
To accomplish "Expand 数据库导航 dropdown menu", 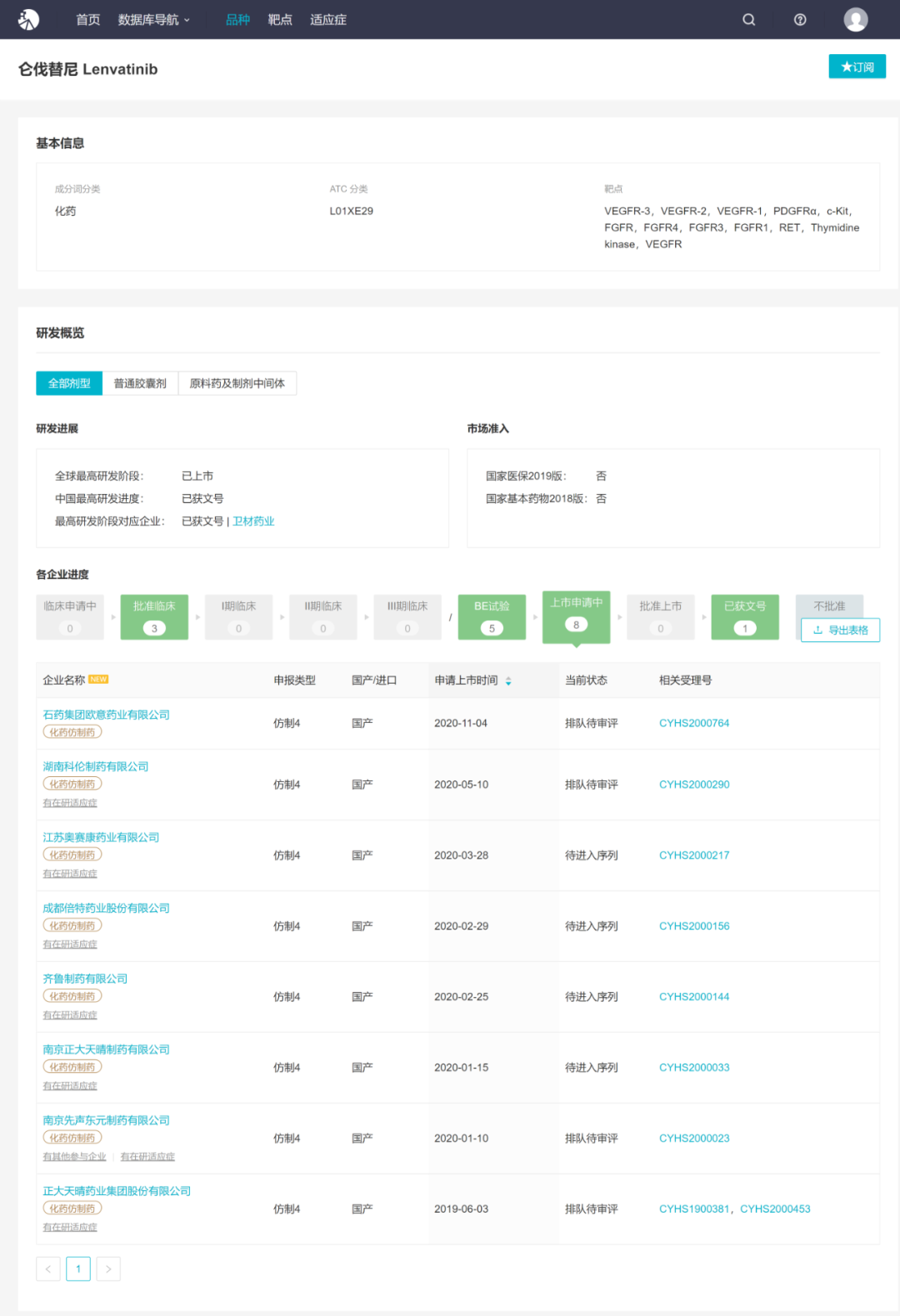I will [x=154, y=19].
